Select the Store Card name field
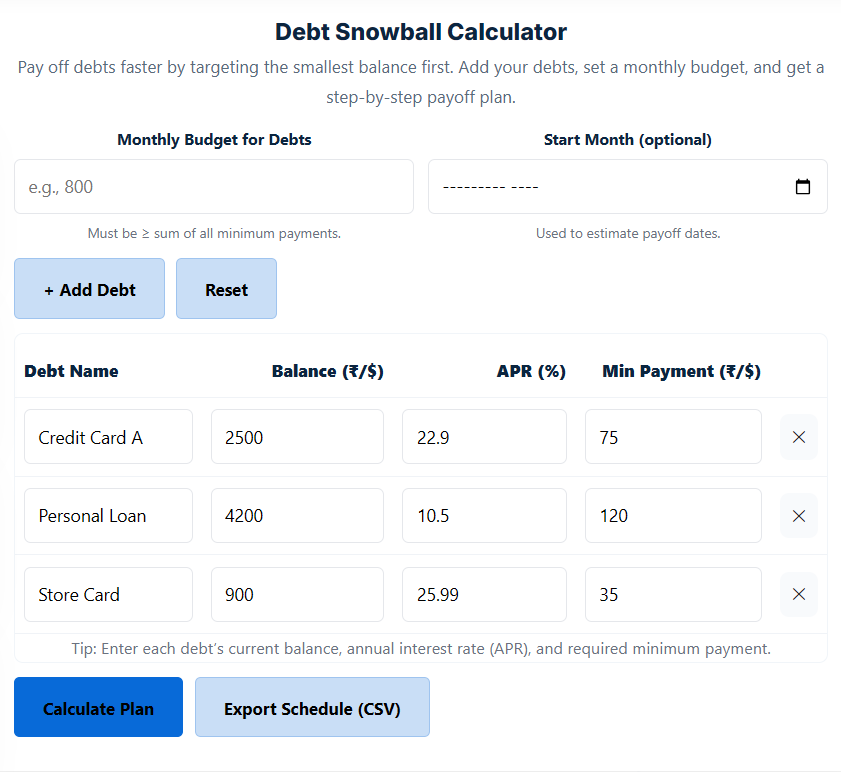This screenshot has height=772, width=841. click(x=108, y=594)
